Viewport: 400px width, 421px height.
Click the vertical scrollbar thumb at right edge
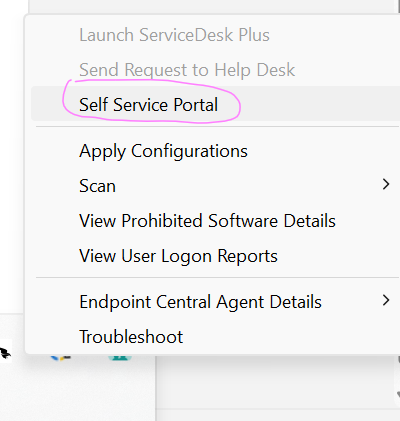click(x=399, y=359)
